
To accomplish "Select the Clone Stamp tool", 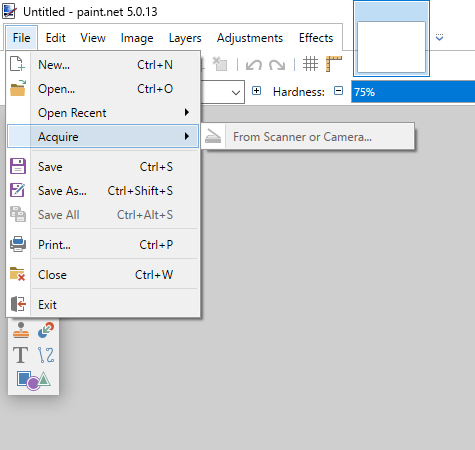I will click(x=21, y=330).
